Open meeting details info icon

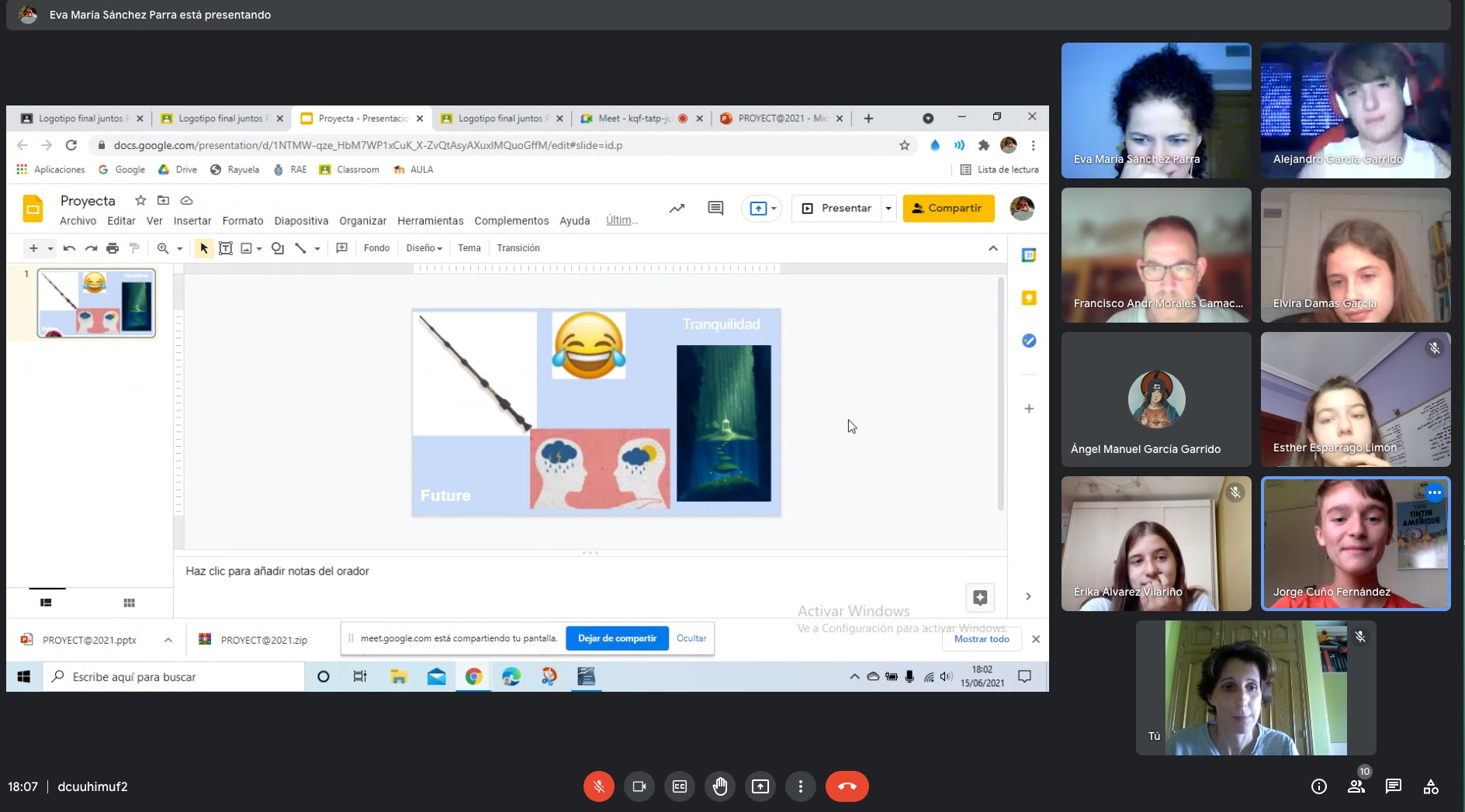coord(1319,786)
